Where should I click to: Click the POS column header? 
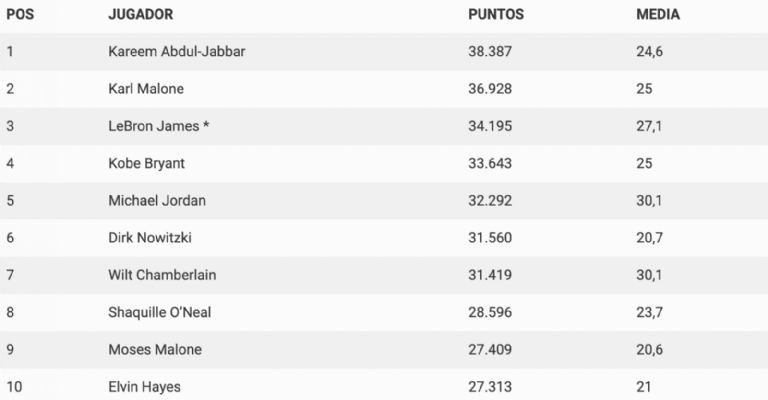click(22, 15)
